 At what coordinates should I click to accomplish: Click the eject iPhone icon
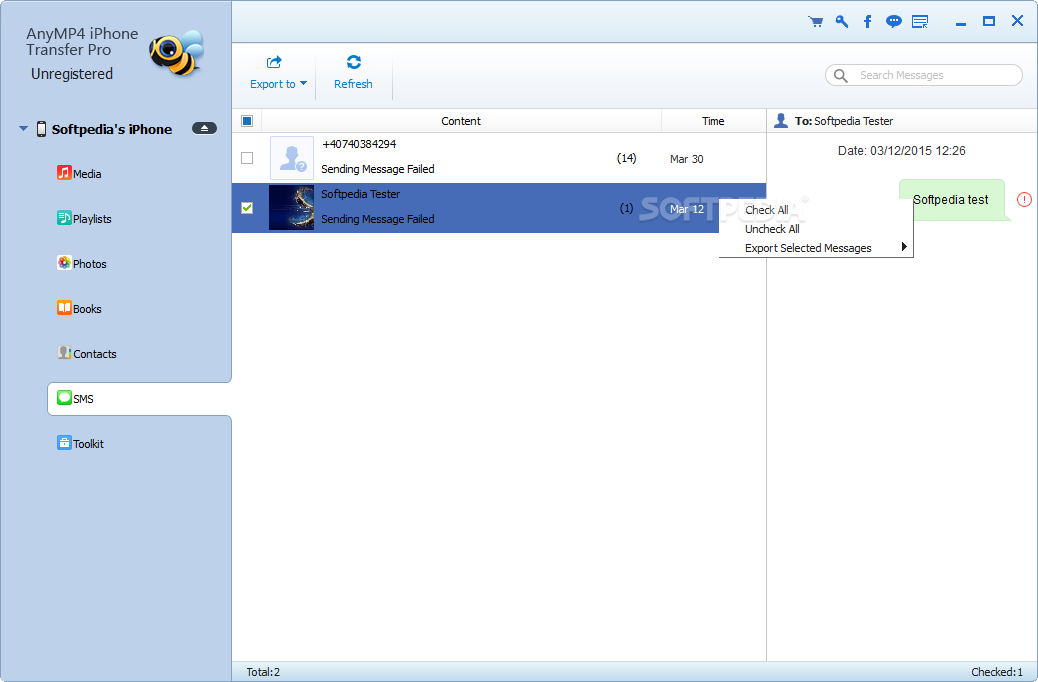click(x=205, y=128)
